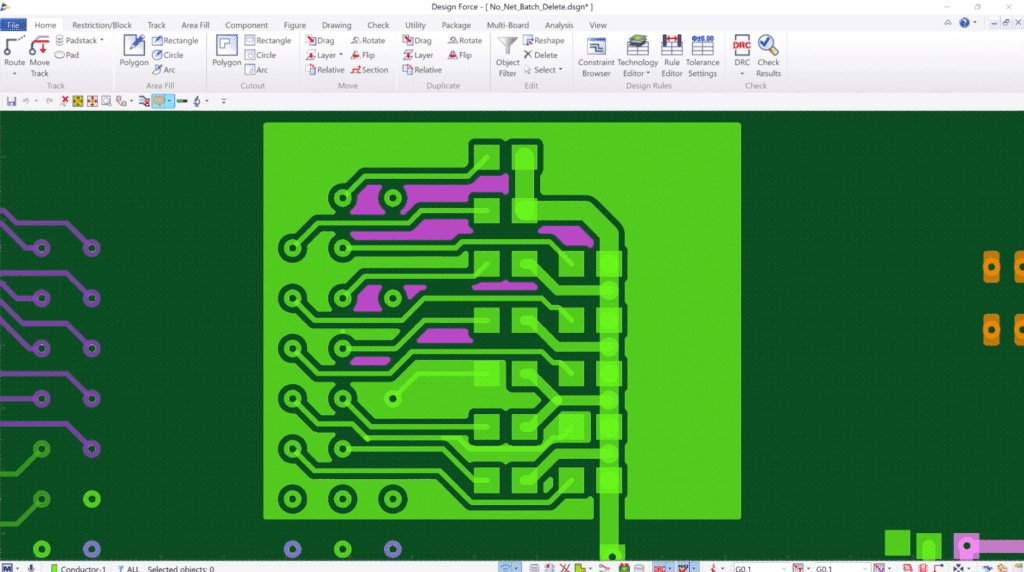Click Drag in the Move group

tap(320, 40)
